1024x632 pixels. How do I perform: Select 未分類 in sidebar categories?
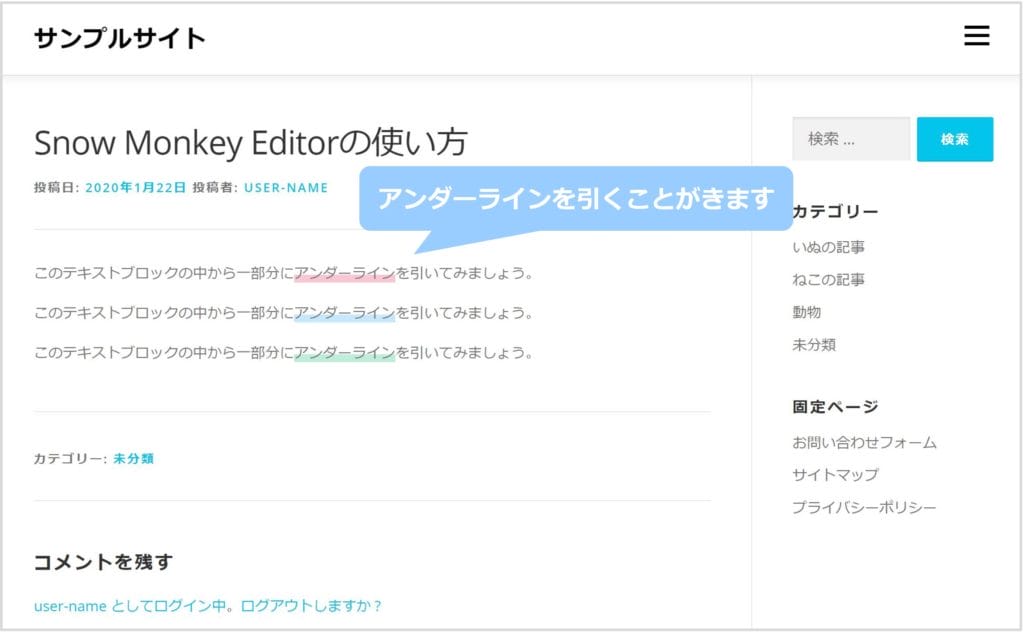click(x=813, y=345)
